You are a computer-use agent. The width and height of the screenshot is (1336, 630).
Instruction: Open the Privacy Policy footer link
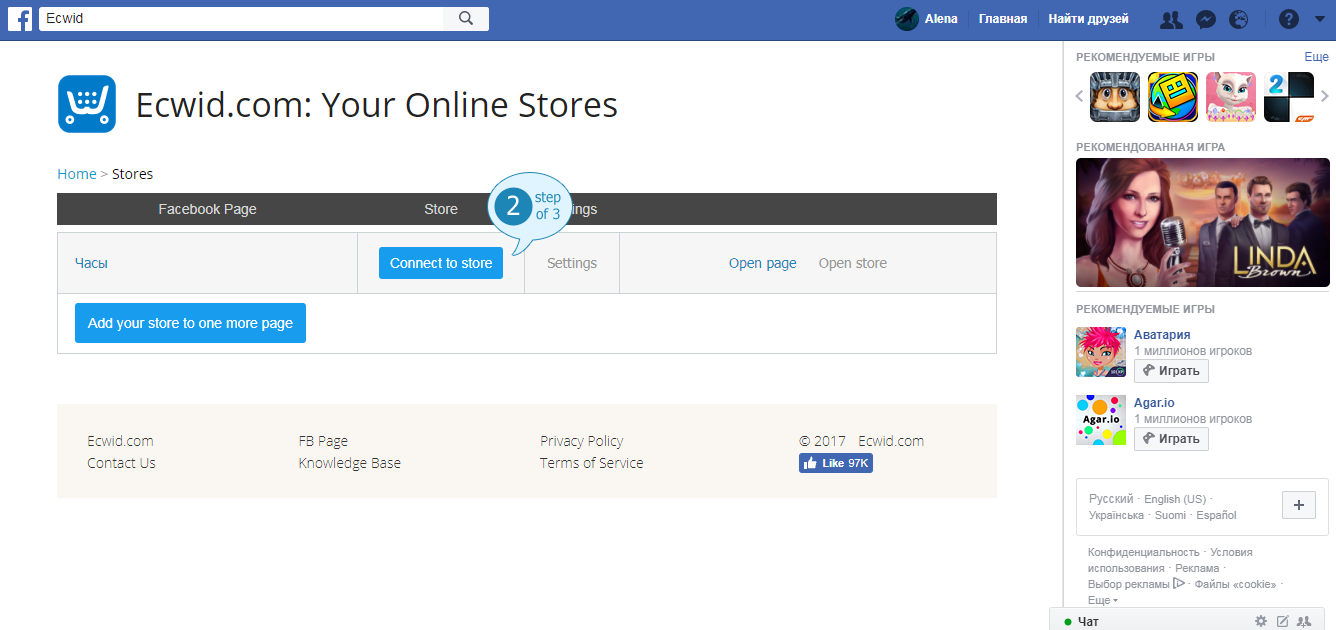581,441
